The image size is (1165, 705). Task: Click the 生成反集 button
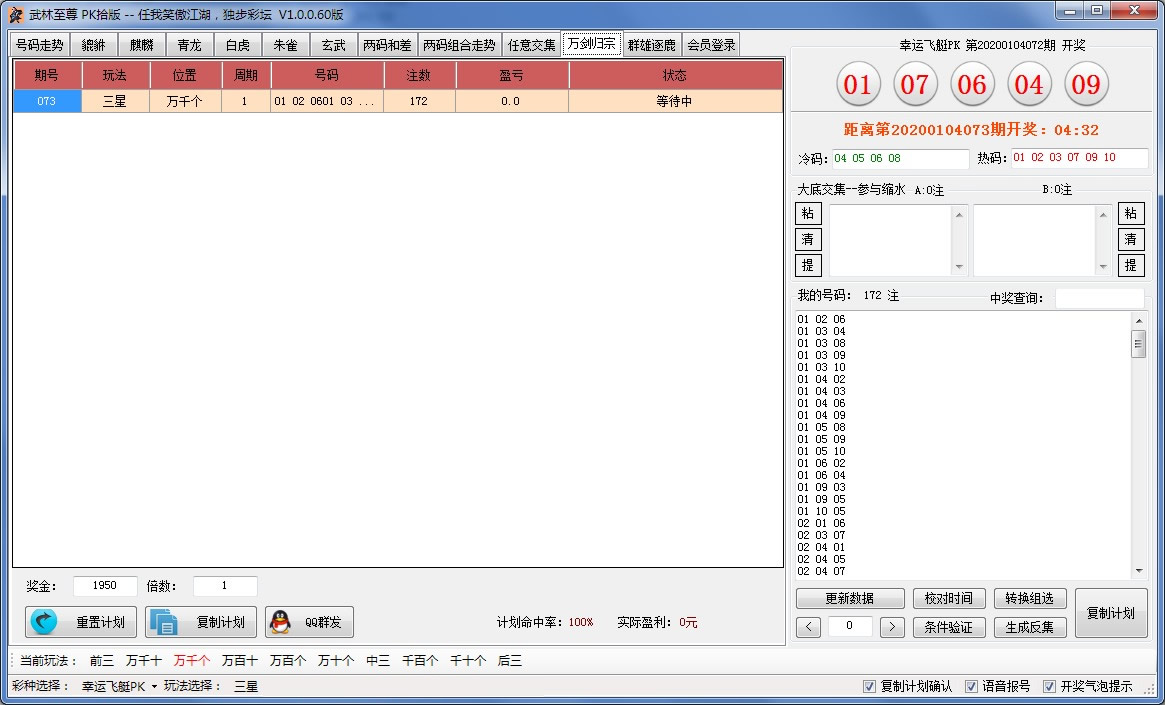coord(1030,627)
